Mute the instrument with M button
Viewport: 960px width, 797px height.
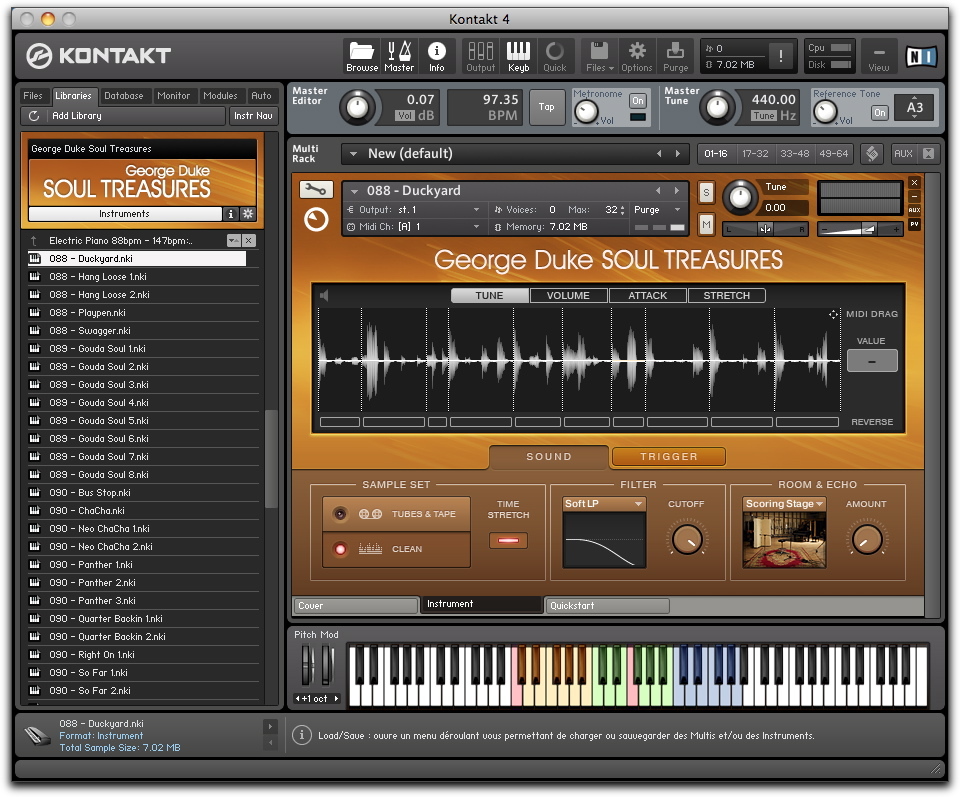click(x=706, y=225)
